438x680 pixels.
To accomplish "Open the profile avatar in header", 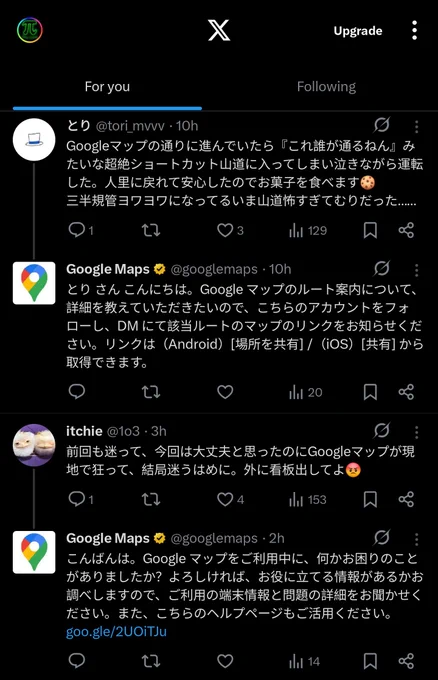I will 30,30.
